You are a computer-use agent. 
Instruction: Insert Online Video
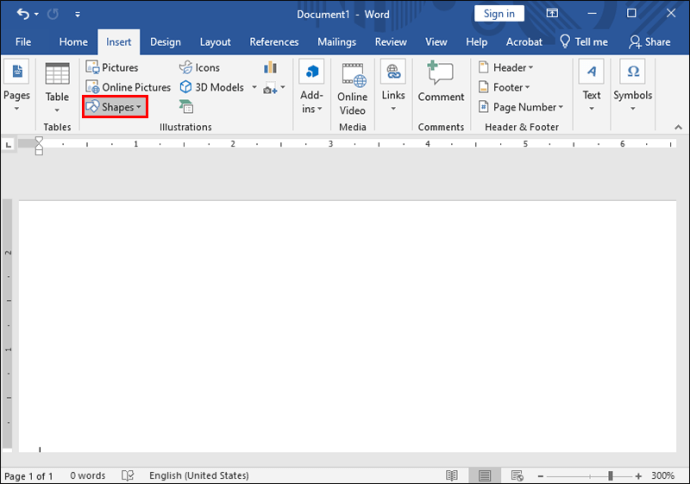coord(352,89)
